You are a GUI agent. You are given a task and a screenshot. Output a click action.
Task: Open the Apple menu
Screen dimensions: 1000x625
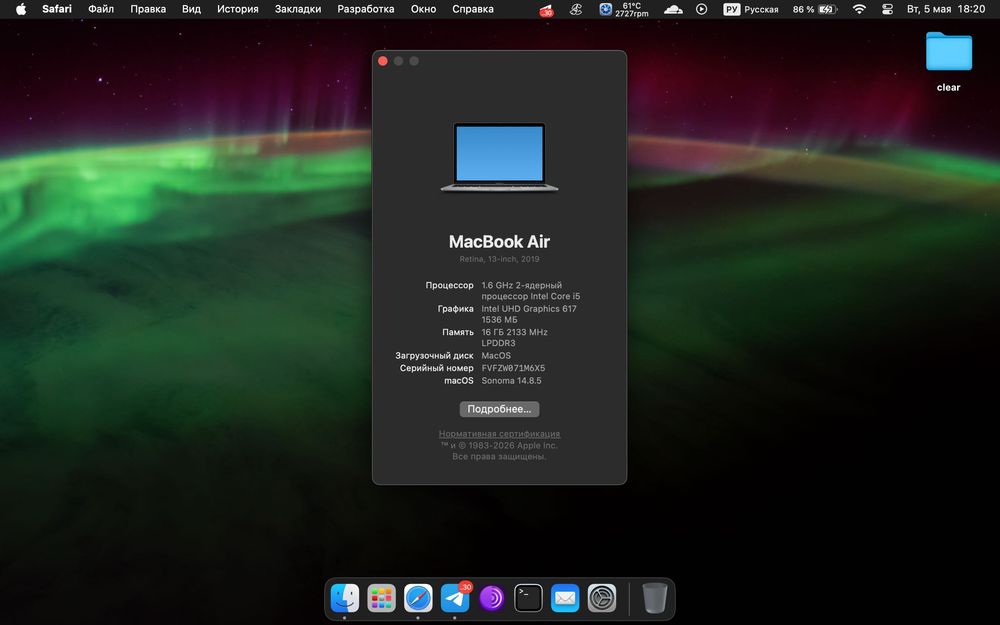point(20,9)
